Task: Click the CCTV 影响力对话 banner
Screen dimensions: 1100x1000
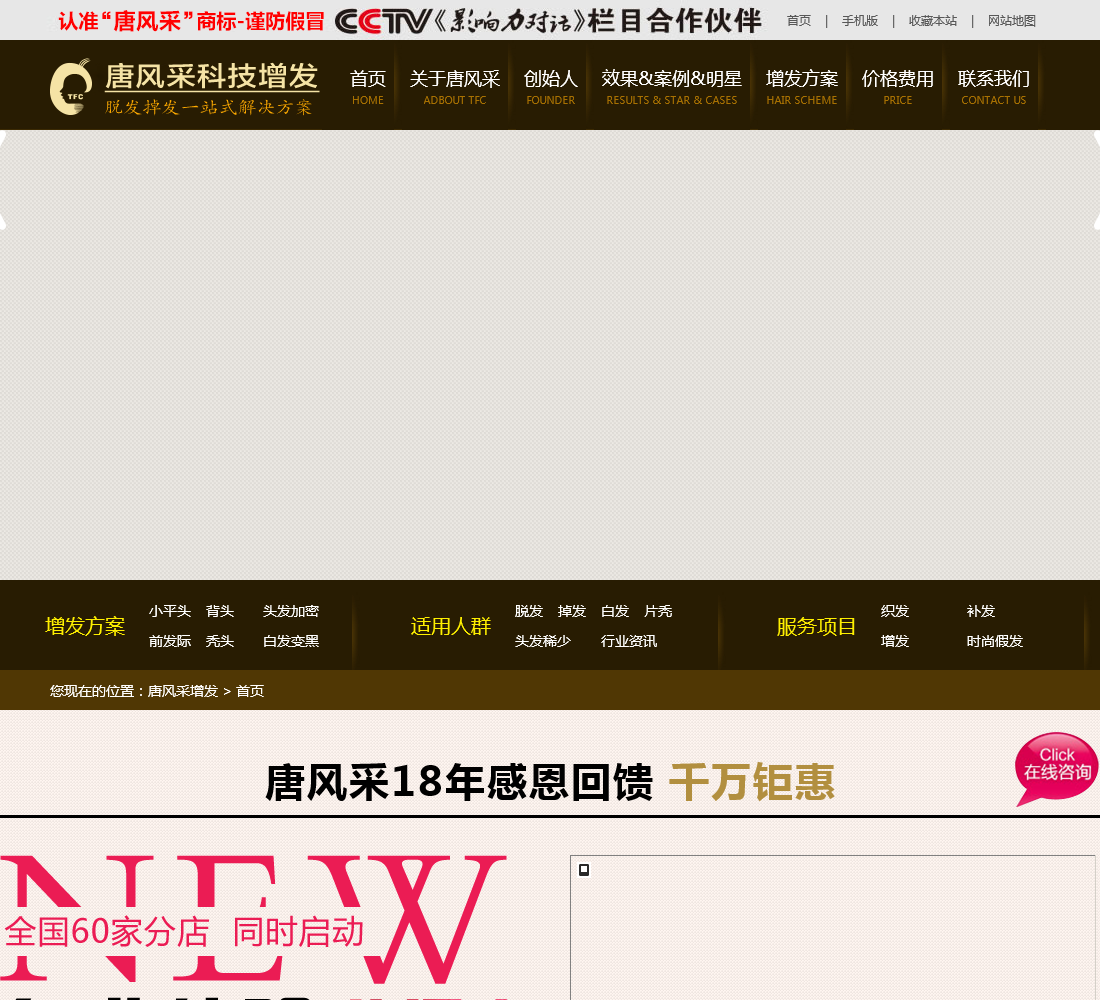Action: coord(548,21)
